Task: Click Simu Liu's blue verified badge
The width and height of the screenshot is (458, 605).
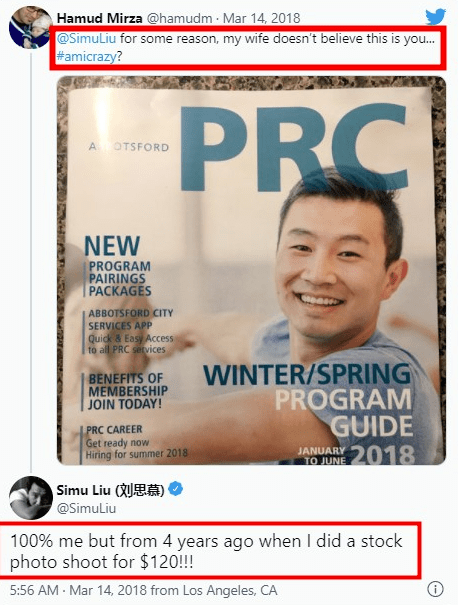Action: tap(176, 489)
